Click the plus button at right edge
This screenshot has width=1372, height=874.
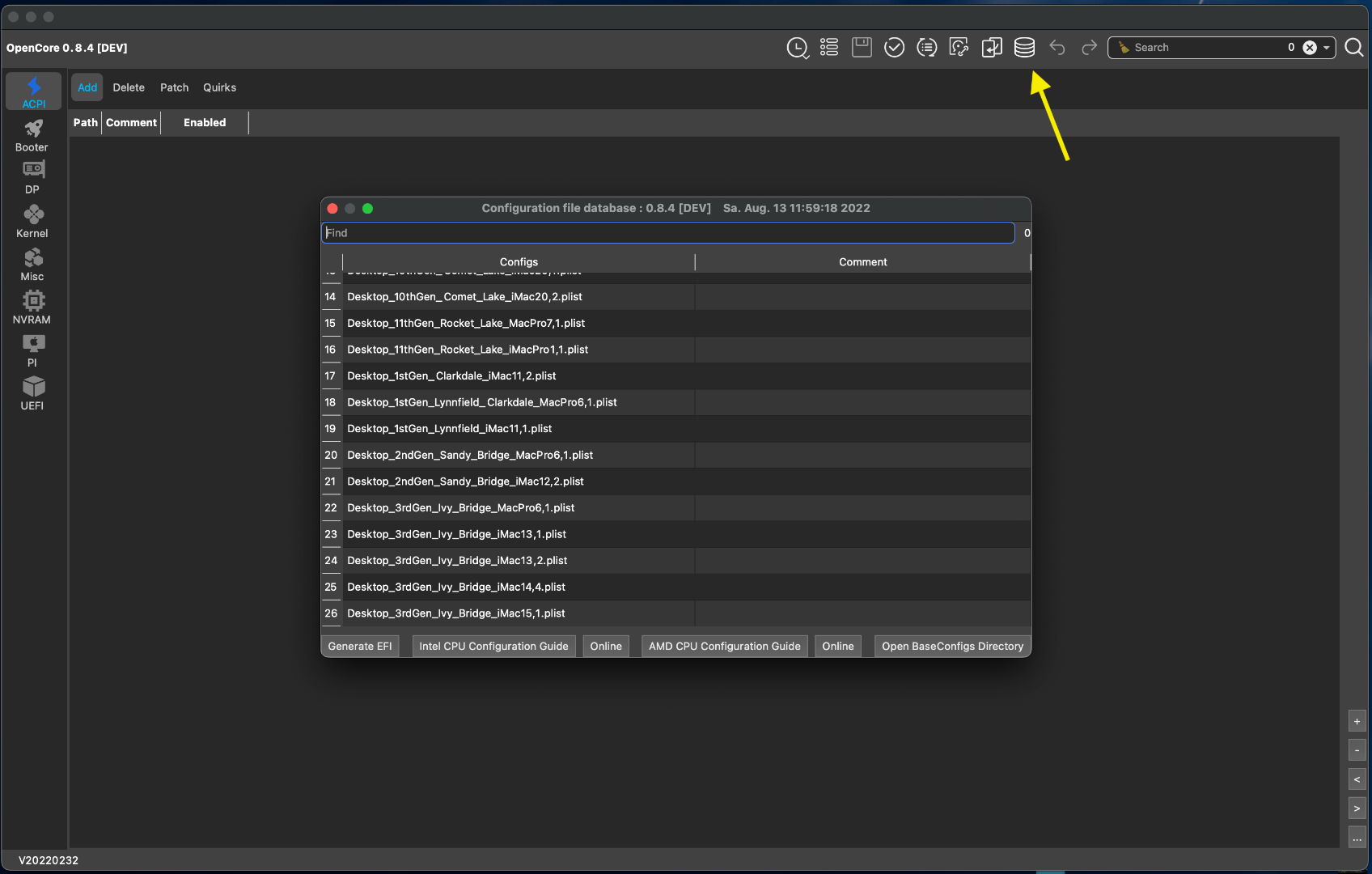pyautogui.click(x=1357, y=721)
